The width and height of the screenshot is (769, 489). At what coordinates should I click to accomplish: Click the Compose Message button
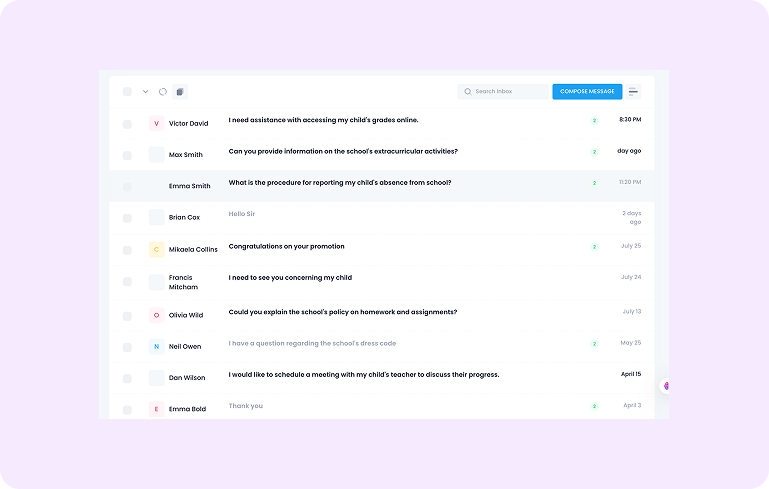pos(587,92)
